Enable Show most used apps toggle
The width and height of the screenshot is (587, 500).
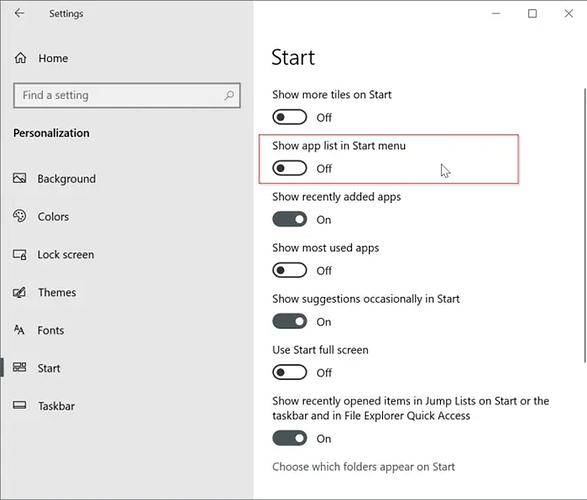pos(289,270)
